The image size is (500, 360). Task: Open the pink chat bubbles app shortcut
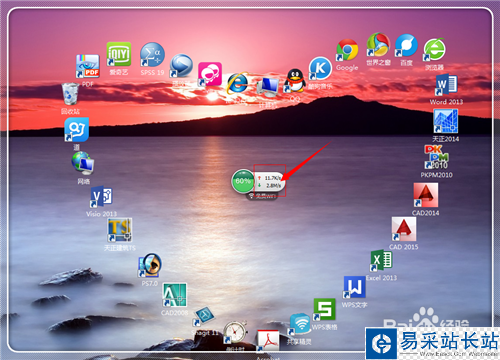210,74
